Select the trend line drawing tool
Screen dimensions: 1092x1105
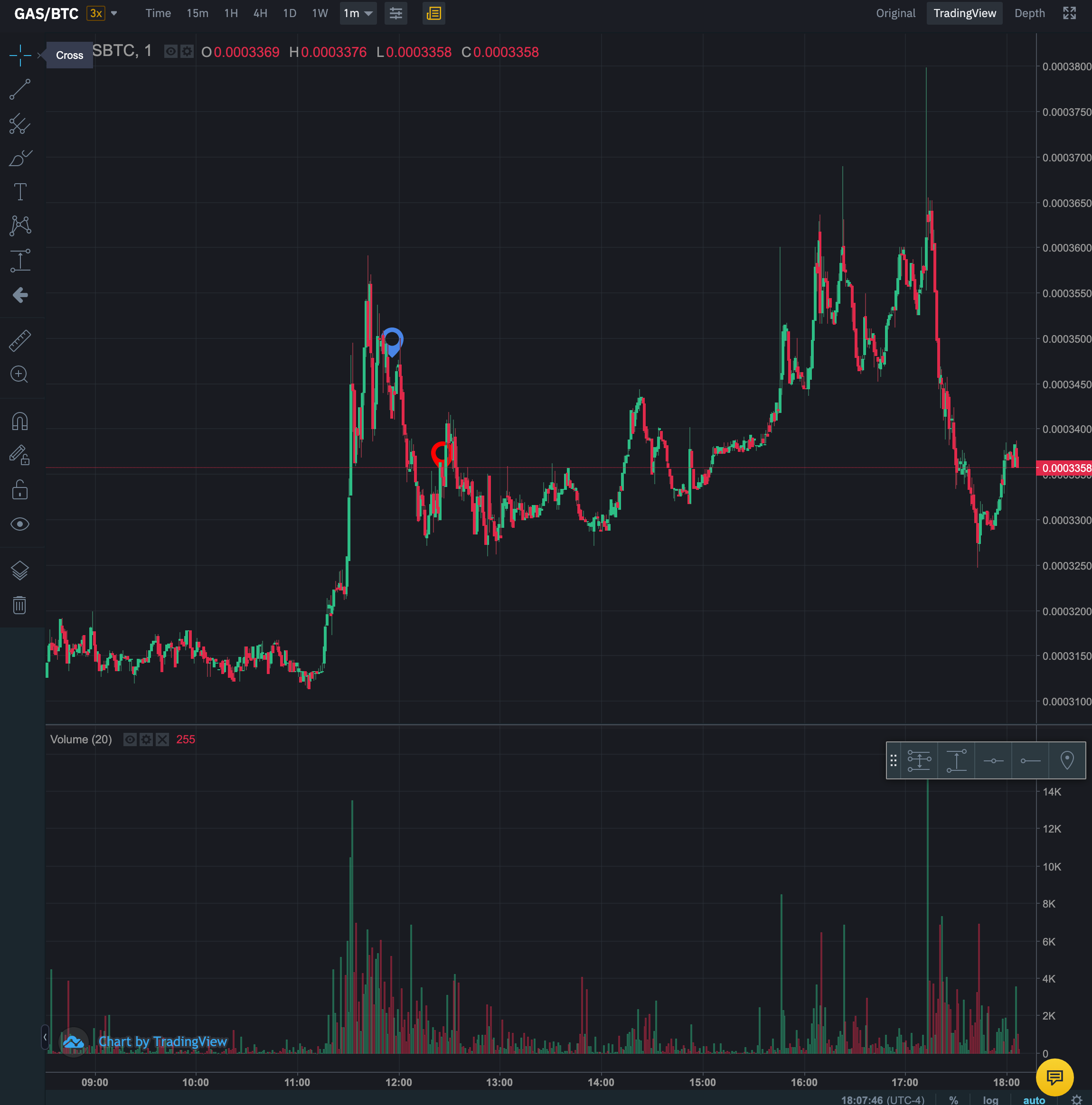[x=20, y=89]
